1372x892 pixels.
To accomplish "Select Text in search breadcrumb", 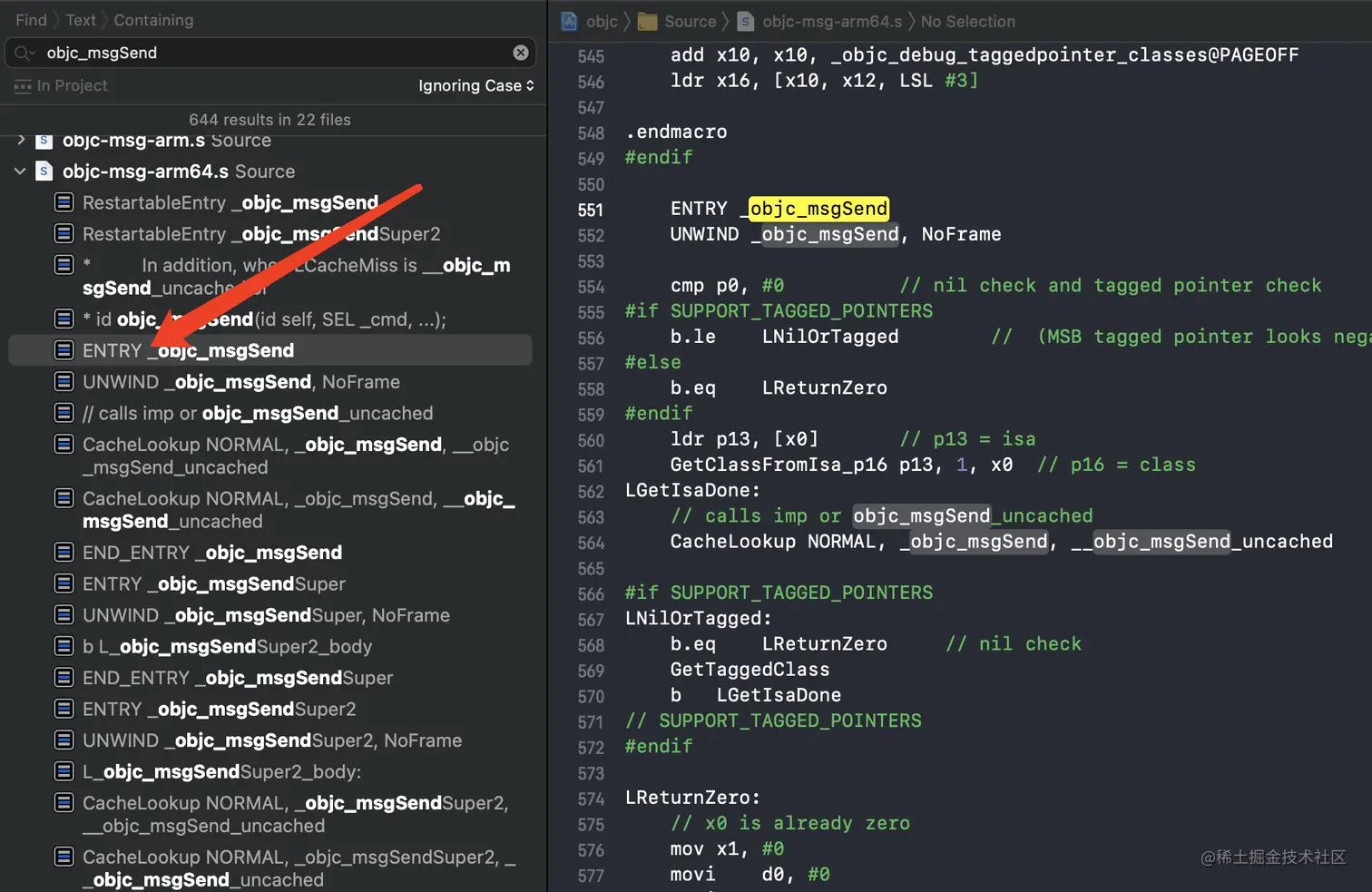I will coord(81,20).
